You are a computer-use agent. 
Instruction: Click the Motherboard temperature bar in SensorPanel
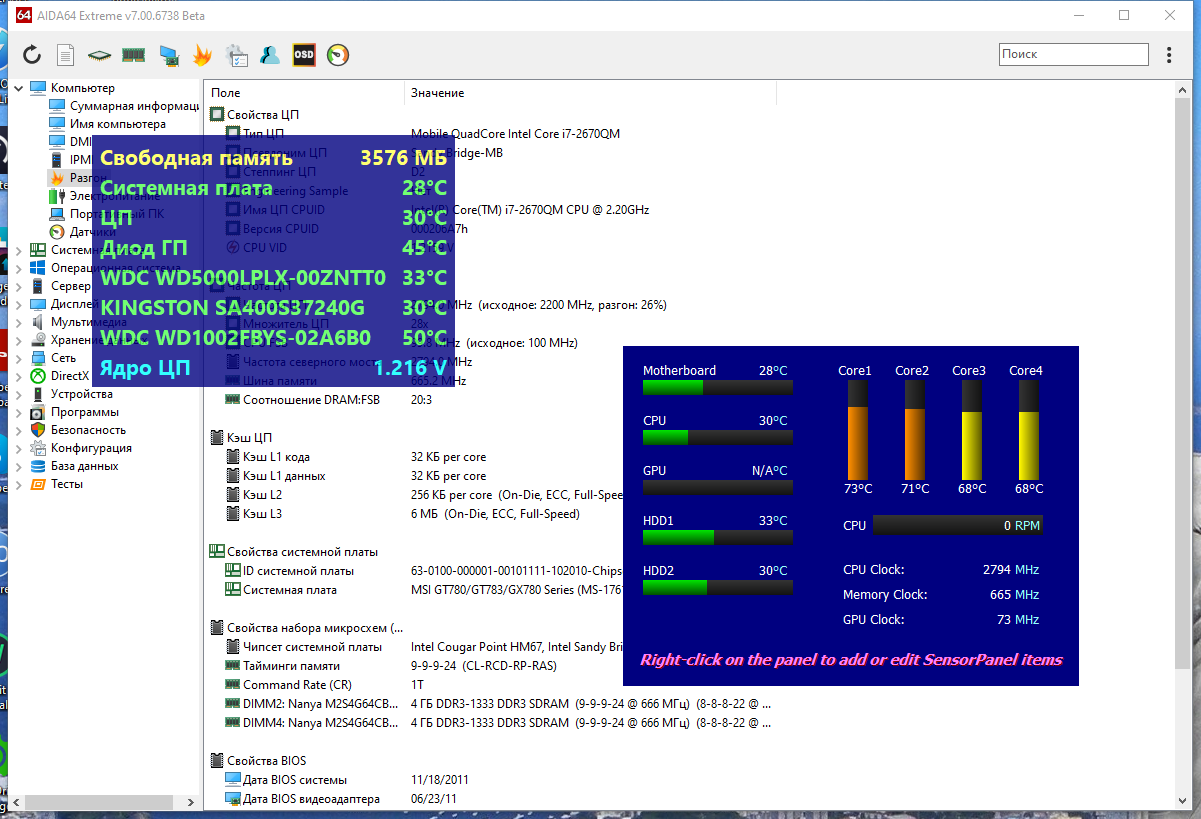718,387
